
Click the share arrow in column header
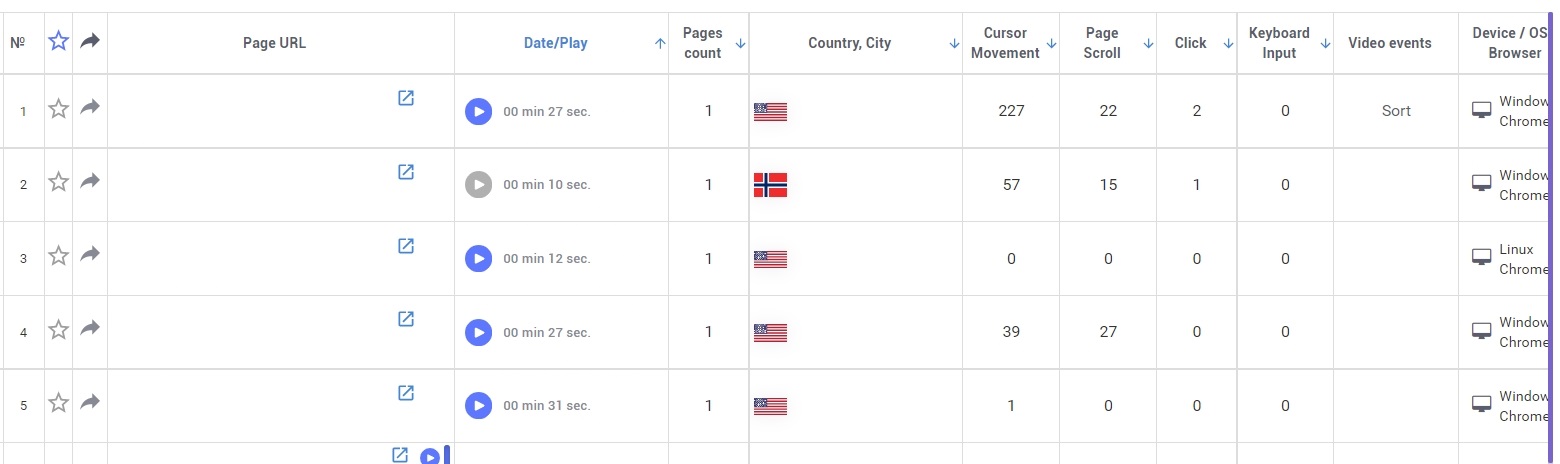(90, 41)
